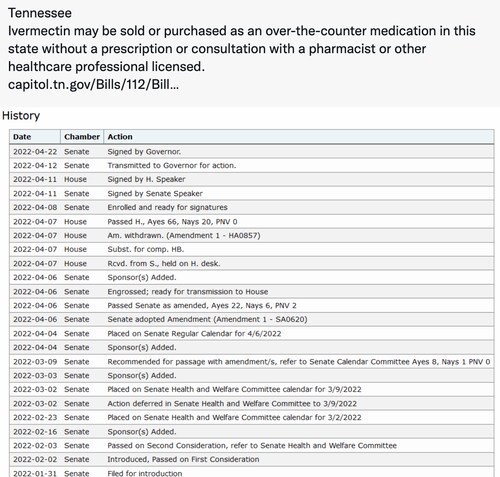Click the History section heading

point(21,116)
